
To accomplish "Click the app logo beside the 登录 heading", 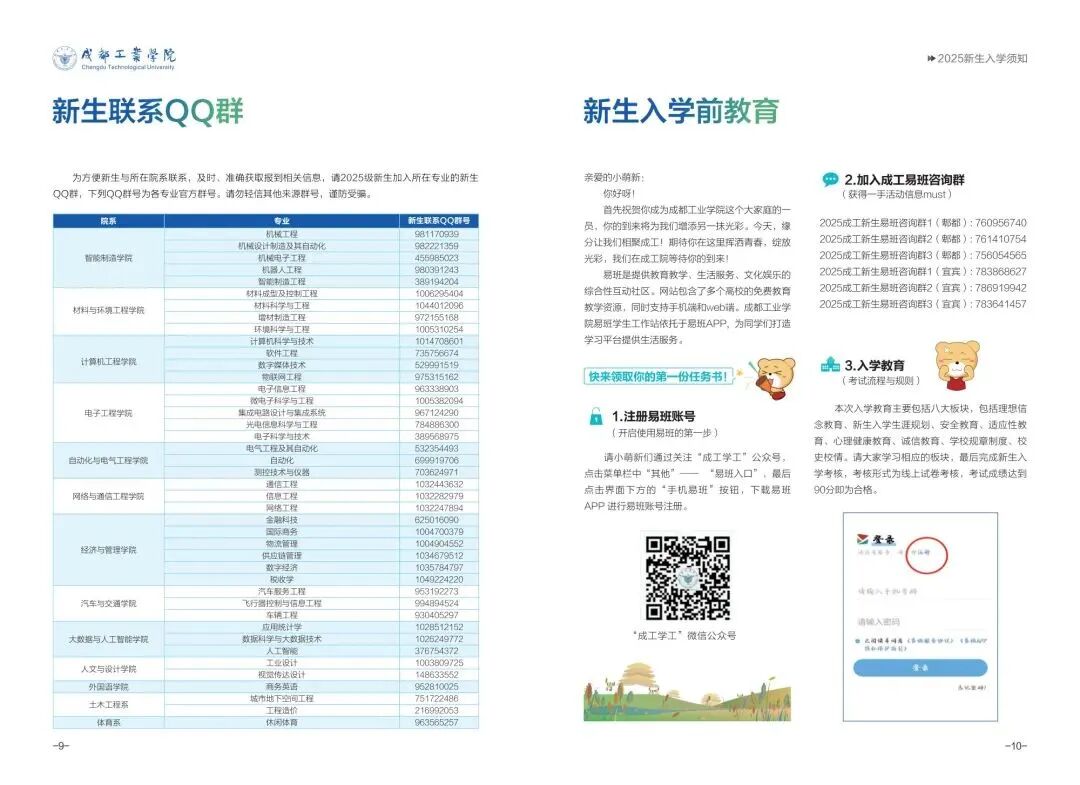I will (x=860, y=538).
